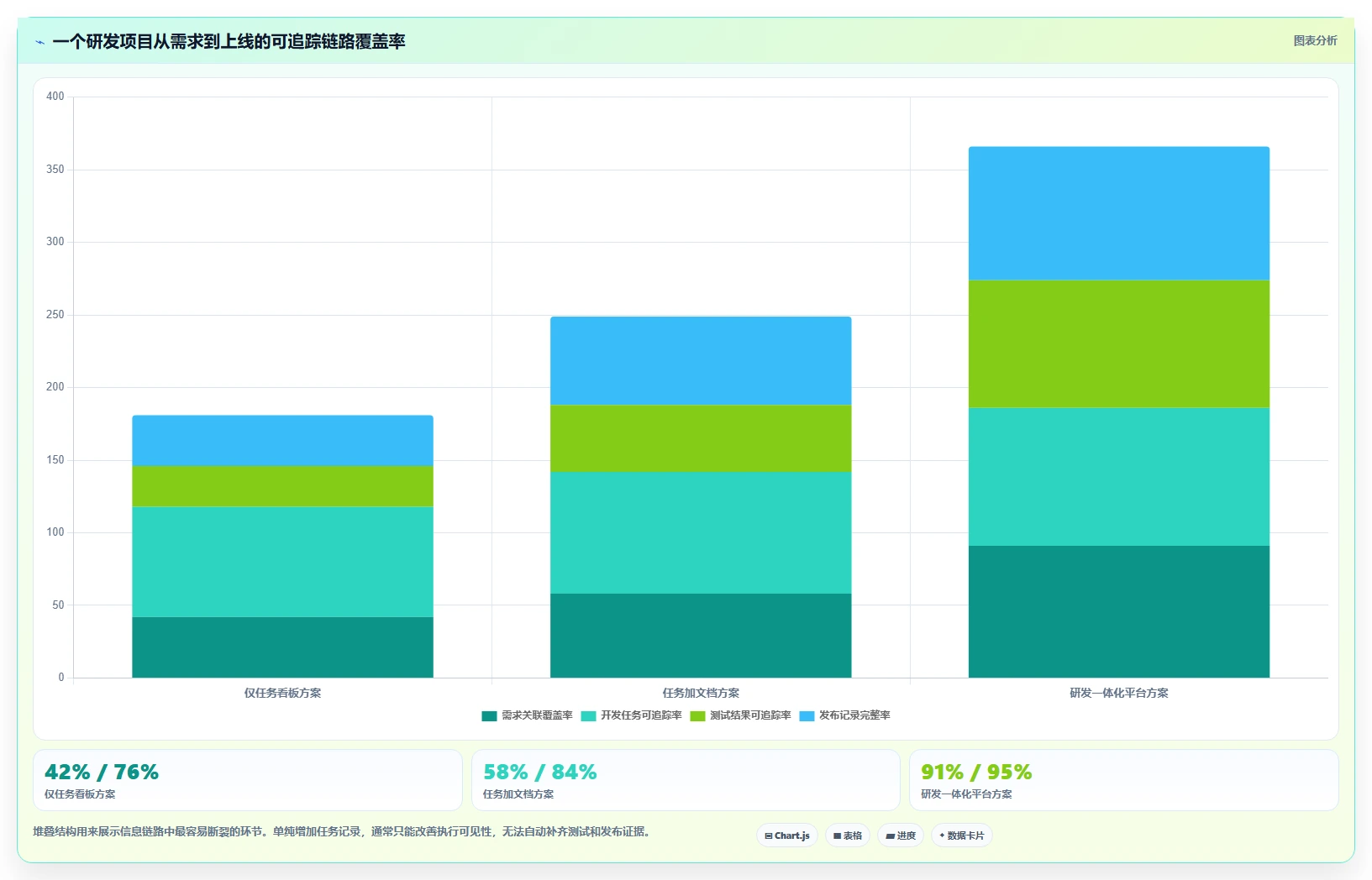This screenshot has height=880, width=1372.
Task: Click the 58% / 84% stat value
Action: click(540, 772)
